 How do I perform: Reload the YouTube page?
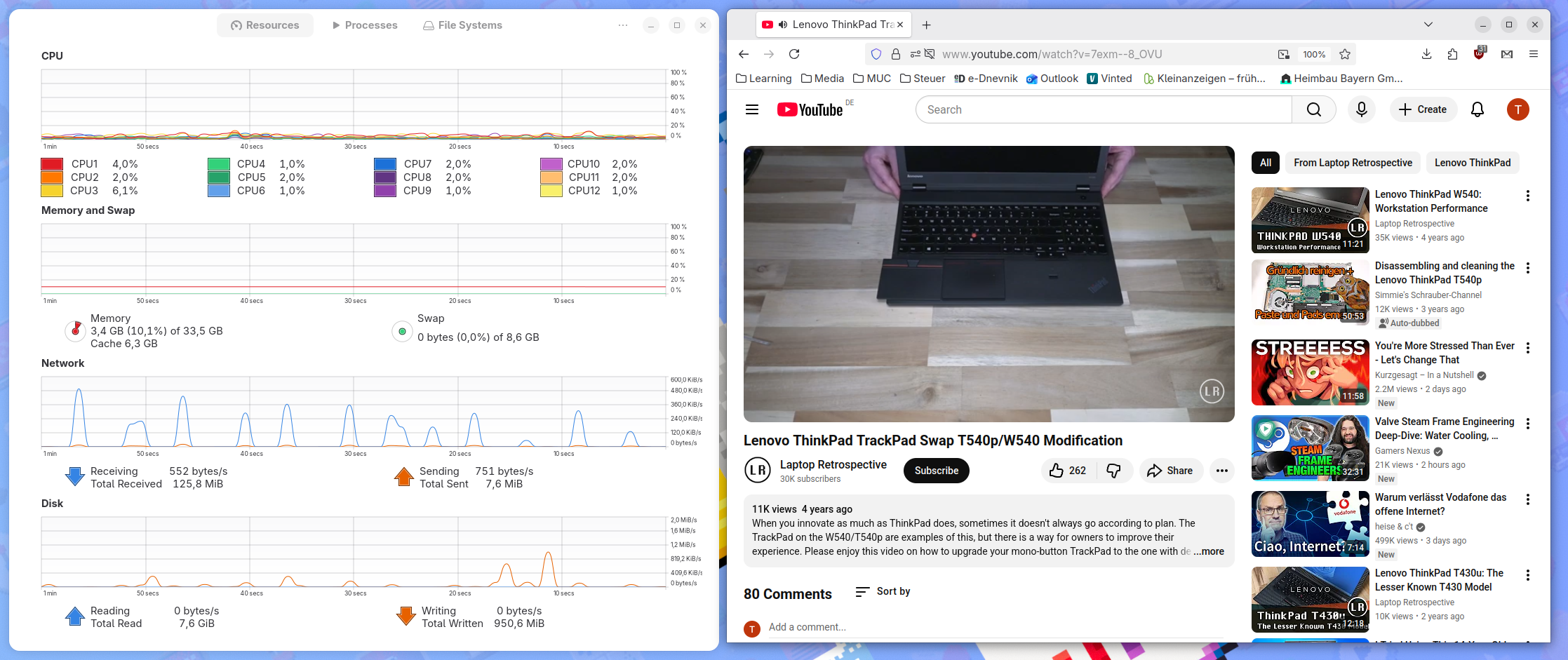(794, 54)
